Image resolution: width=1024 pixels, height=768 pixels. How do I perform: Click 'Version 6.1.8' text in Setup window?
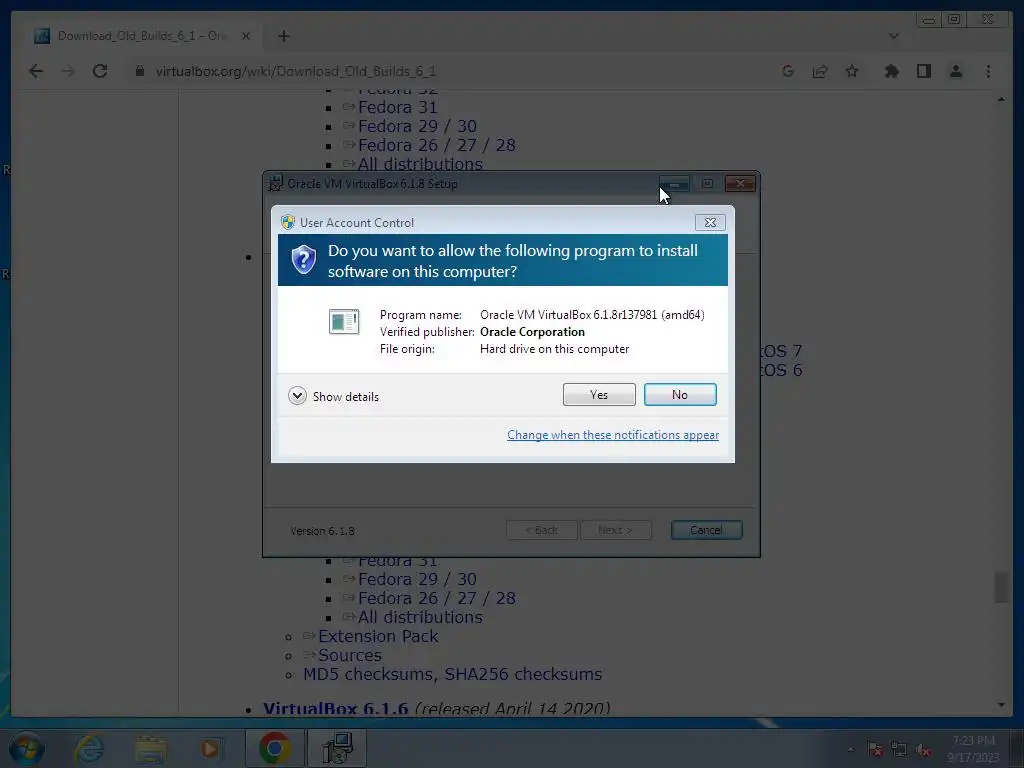(323, 531)
